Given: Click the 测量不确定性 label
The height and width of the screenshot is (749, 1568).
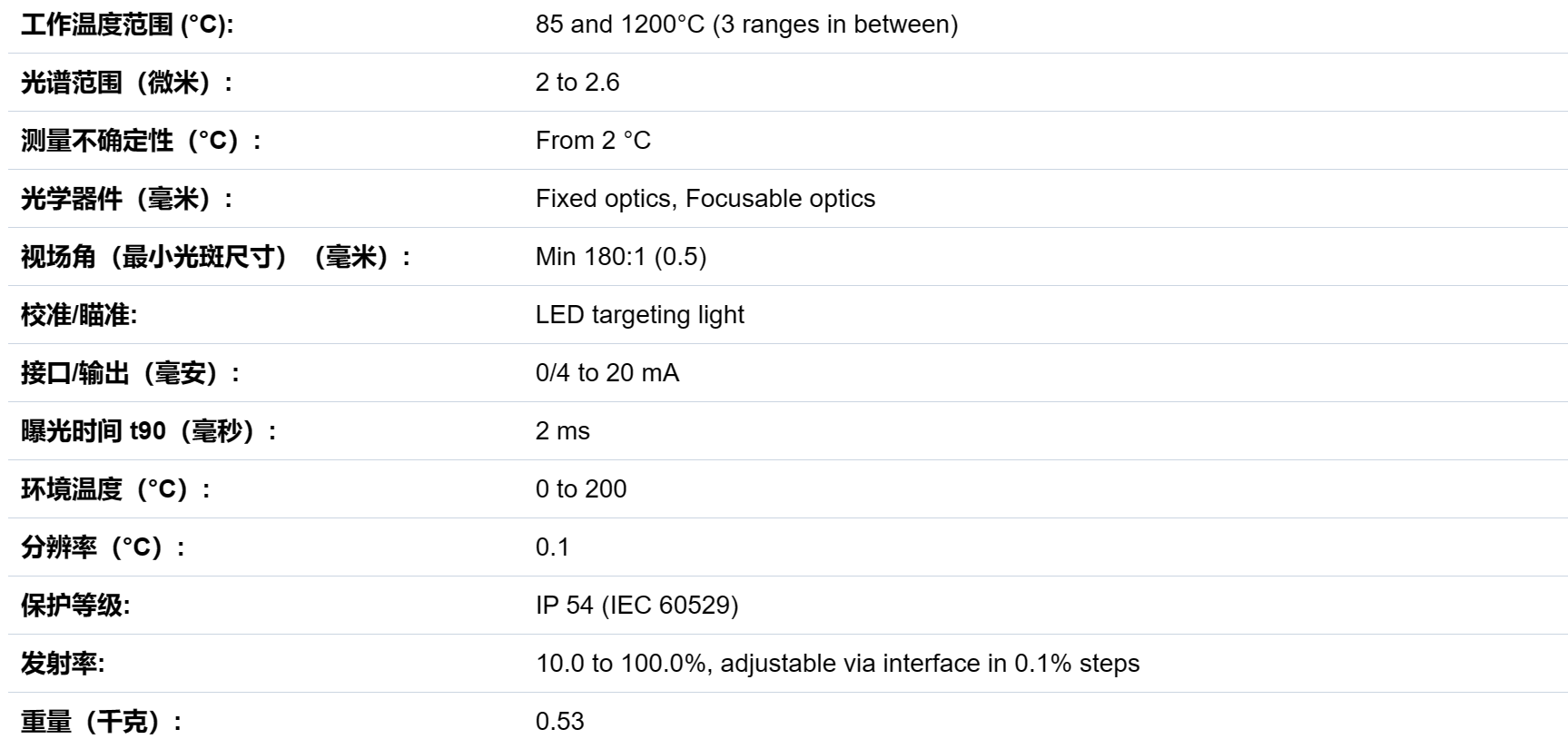Looking at the screenshot, I should pyautogui.click(x=142, y=141).
